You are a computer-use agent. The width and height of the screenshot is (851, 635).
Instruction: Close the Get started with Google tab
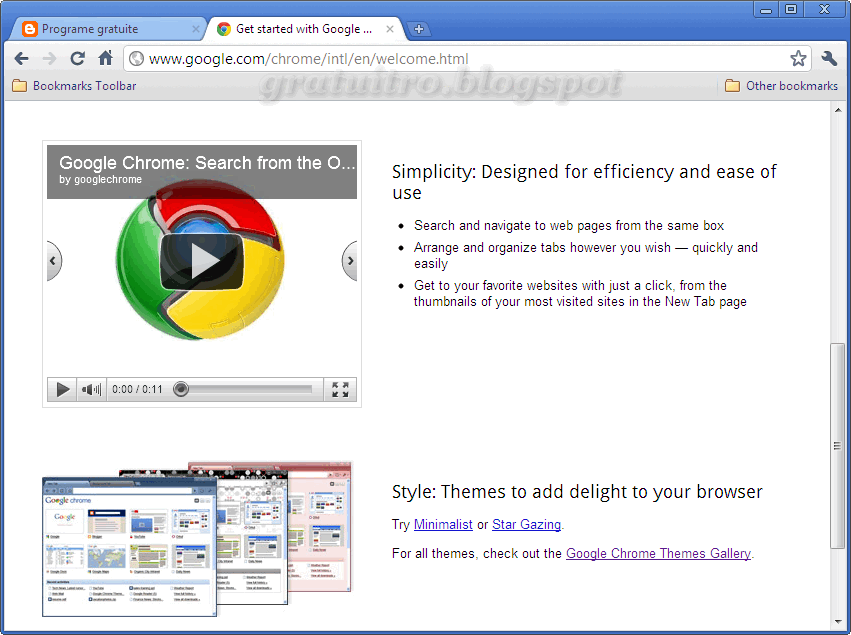tap(390, 29)
